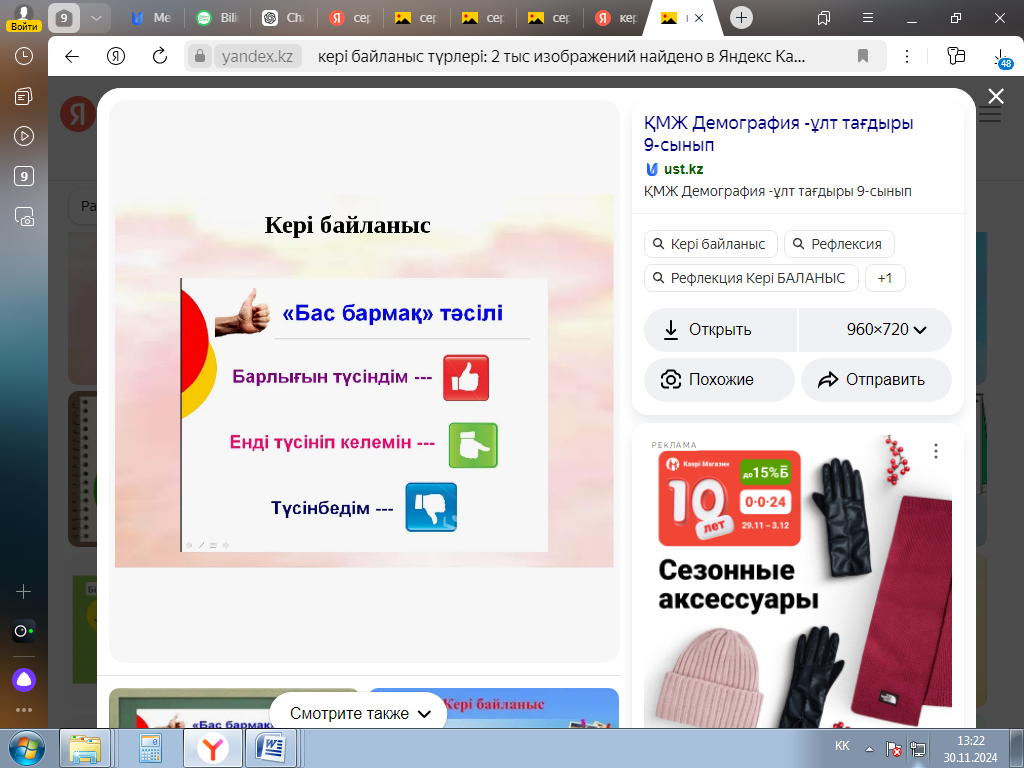Open Microsoft Word from the taskbar
This screenshot has height=768, width=1024.
(x=270, y=748)
